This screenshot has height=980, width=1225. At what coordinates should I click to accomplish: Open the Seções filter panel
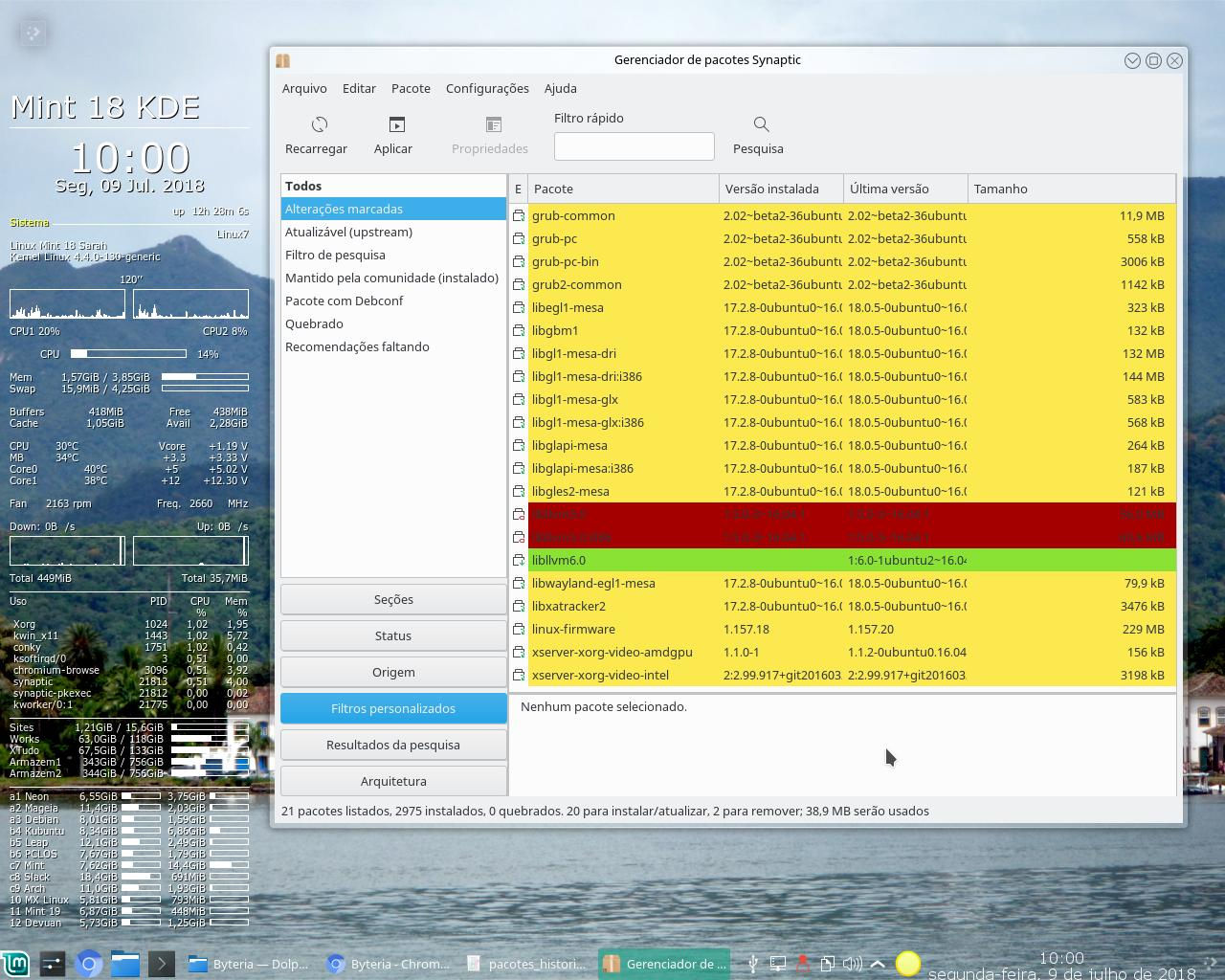(x=392, y=599)
